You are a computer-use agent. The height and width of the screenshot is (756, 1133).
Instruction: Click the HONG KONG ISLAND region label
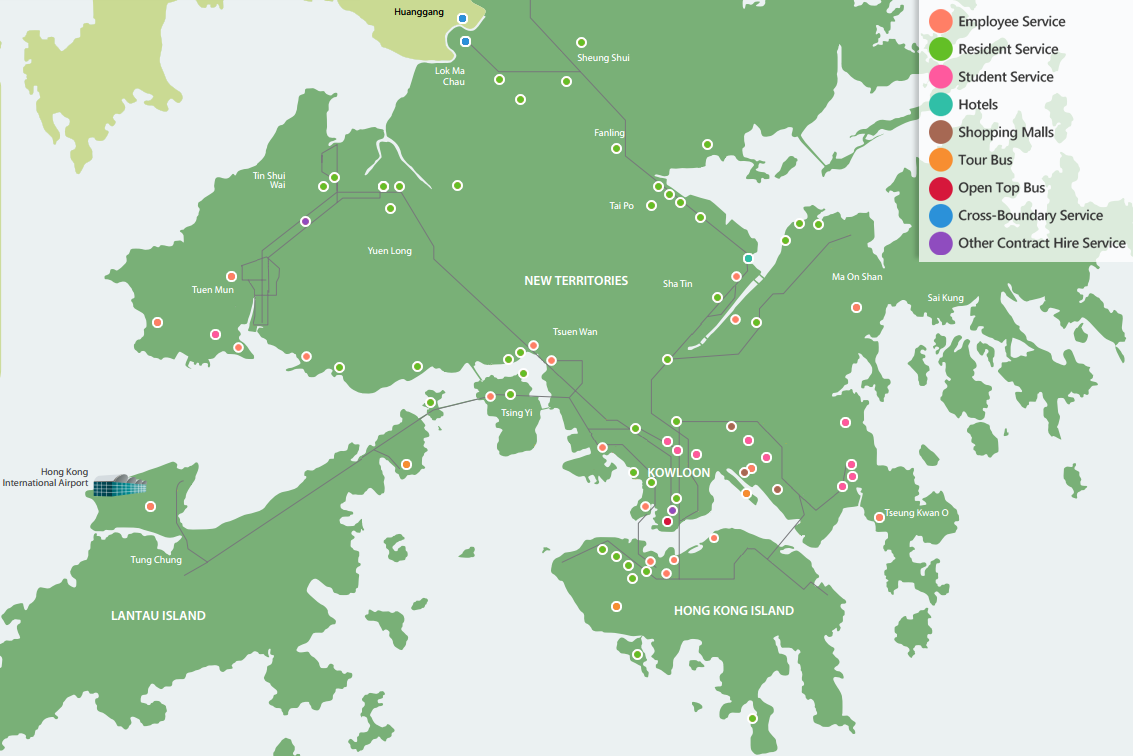click(734, 611)
